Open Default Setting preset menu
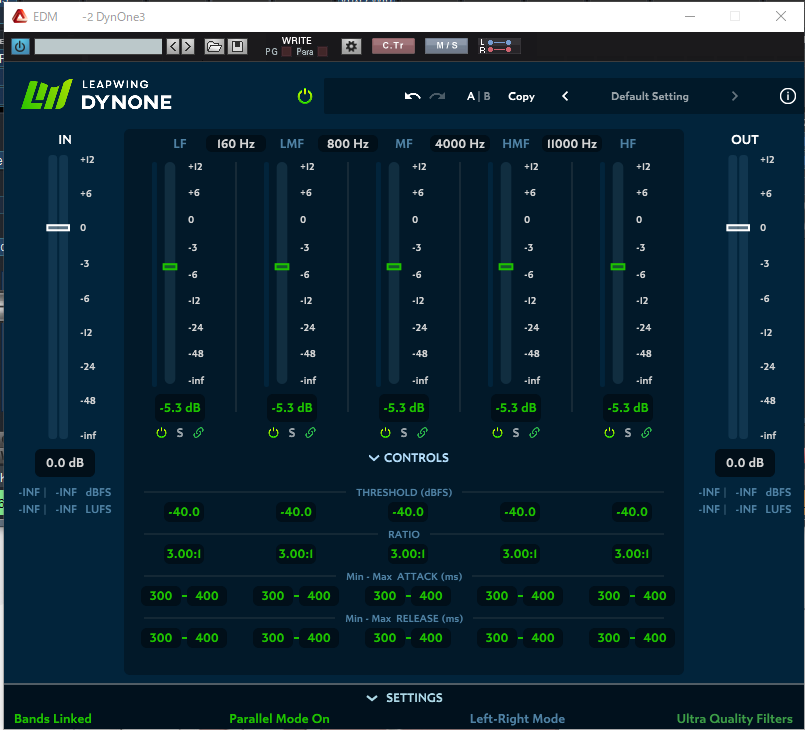 click(649, 96)
